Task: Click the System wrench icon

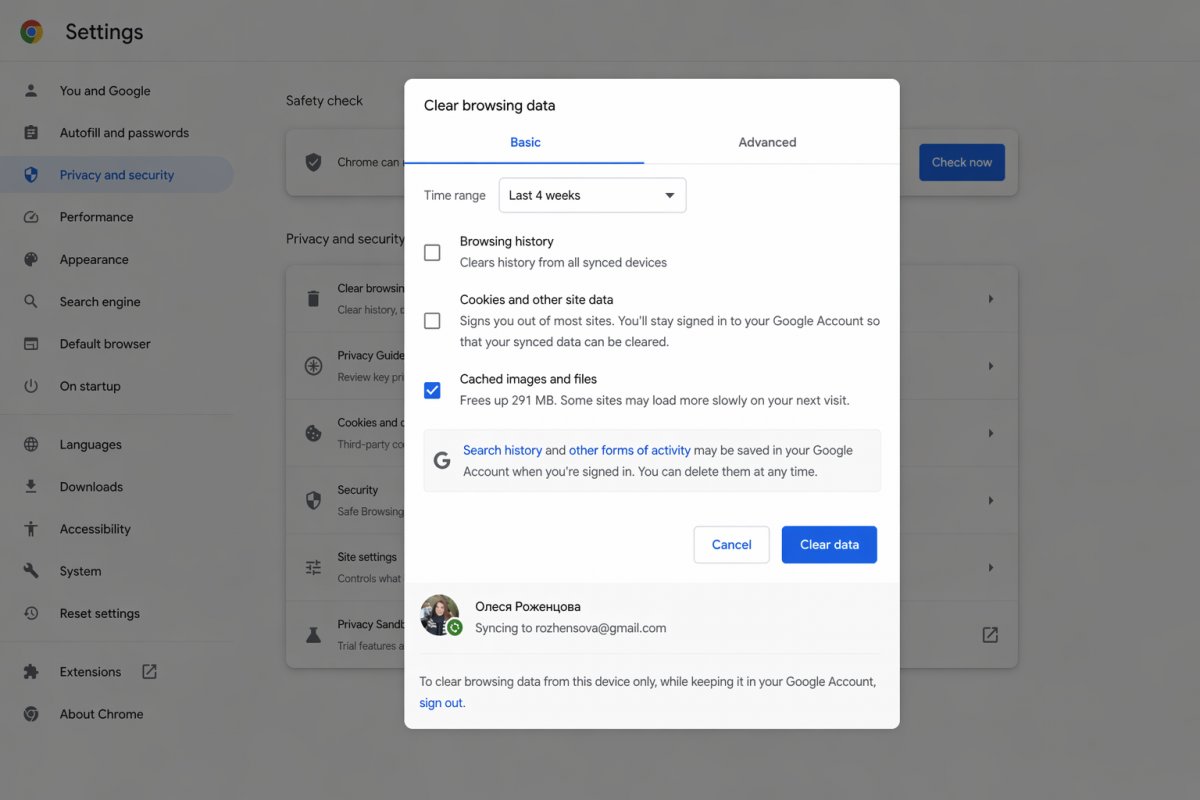Action: (x=31, y=571)
